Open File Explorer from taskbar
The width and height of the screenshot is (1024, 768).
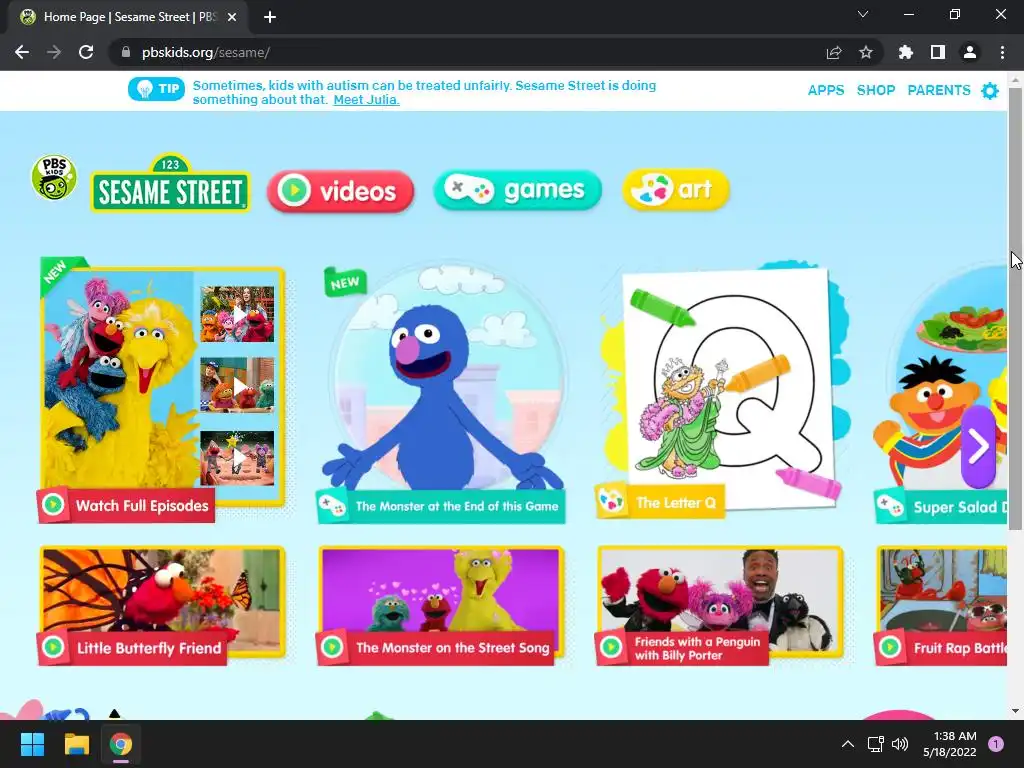(76, 744)
